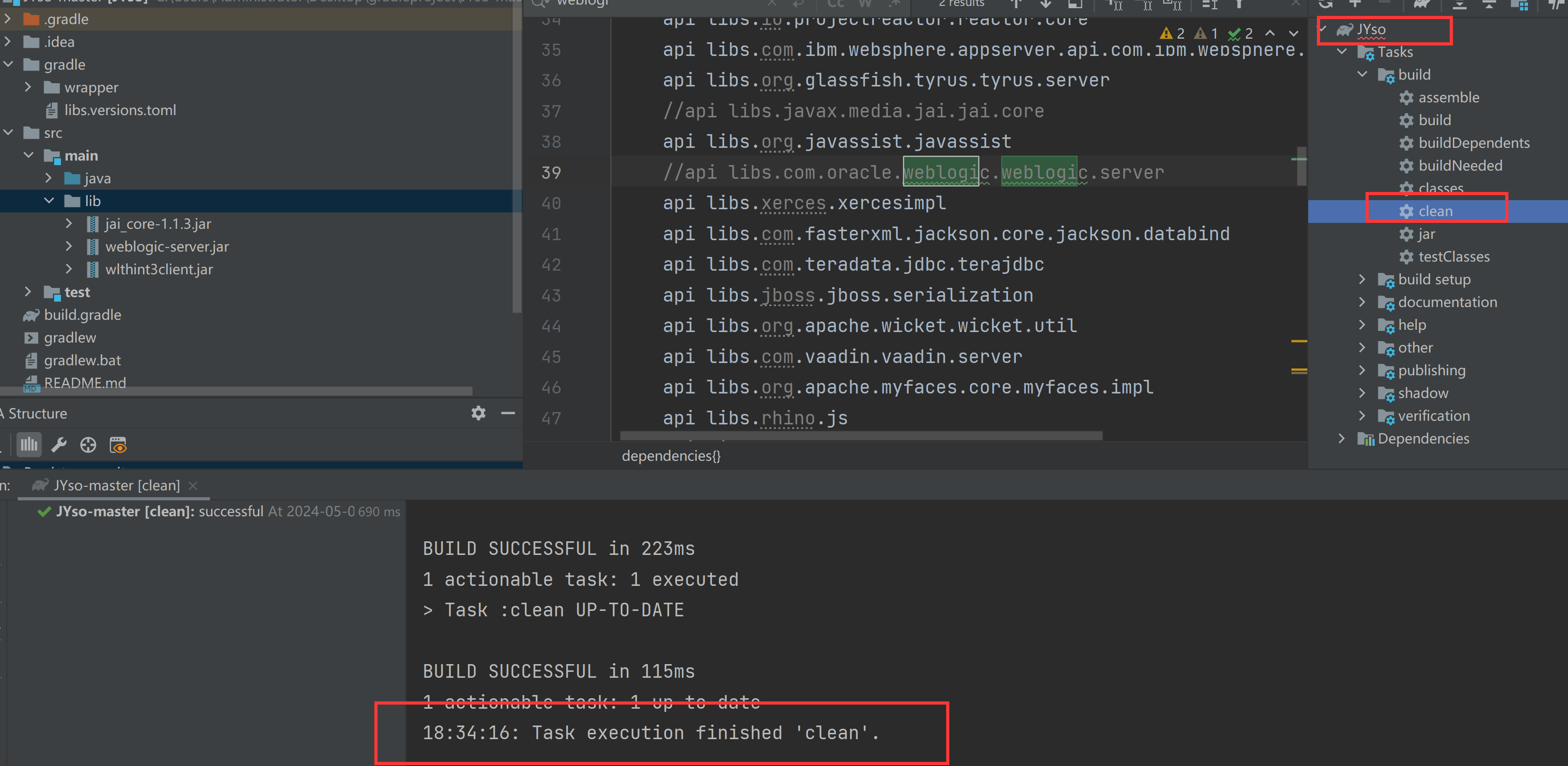This screenshot has width=1568, height=766.
Task: Select the build Gradle task
Action: pyautogui.click(x=1434, y=120)
